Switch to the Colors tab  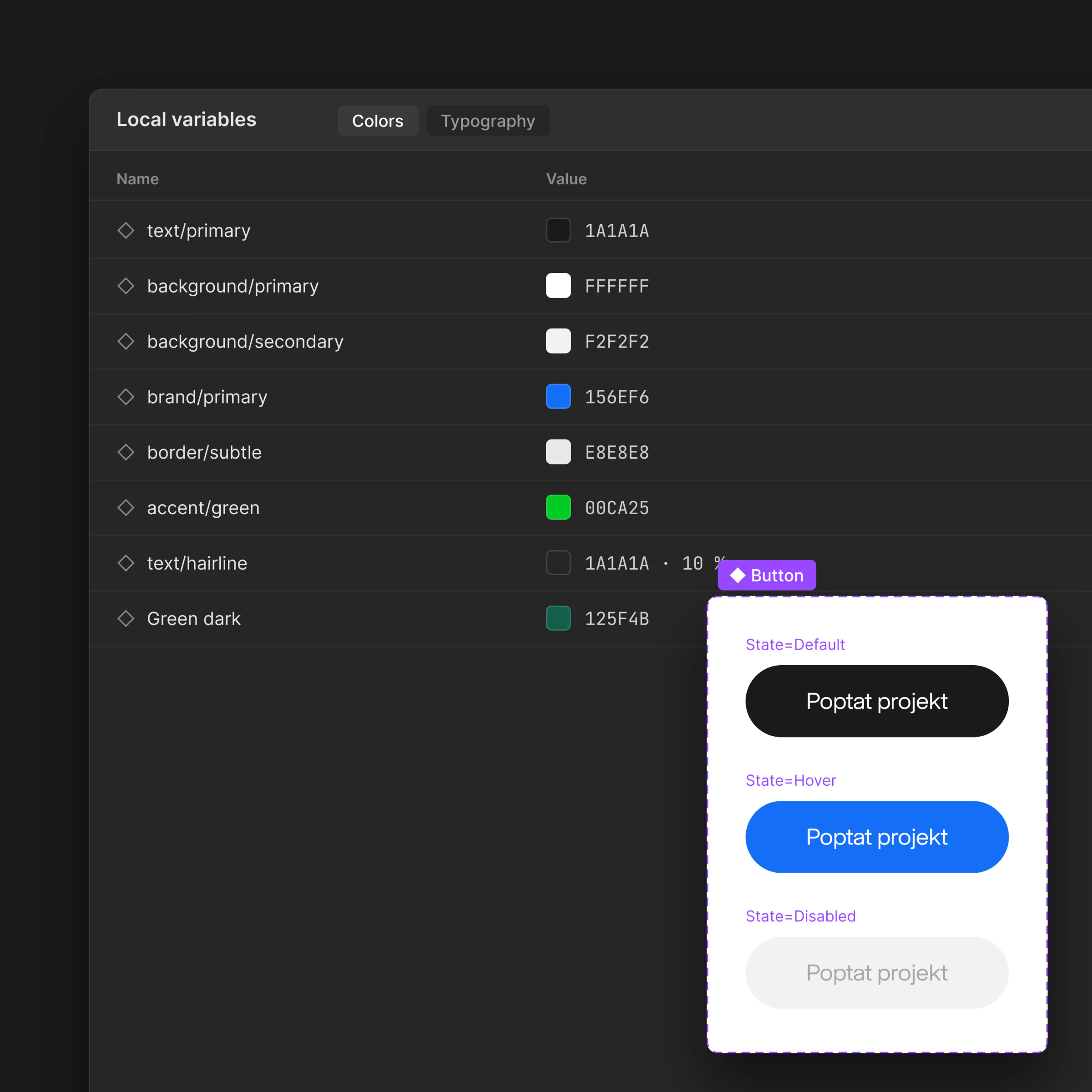[x=378, y=121]
